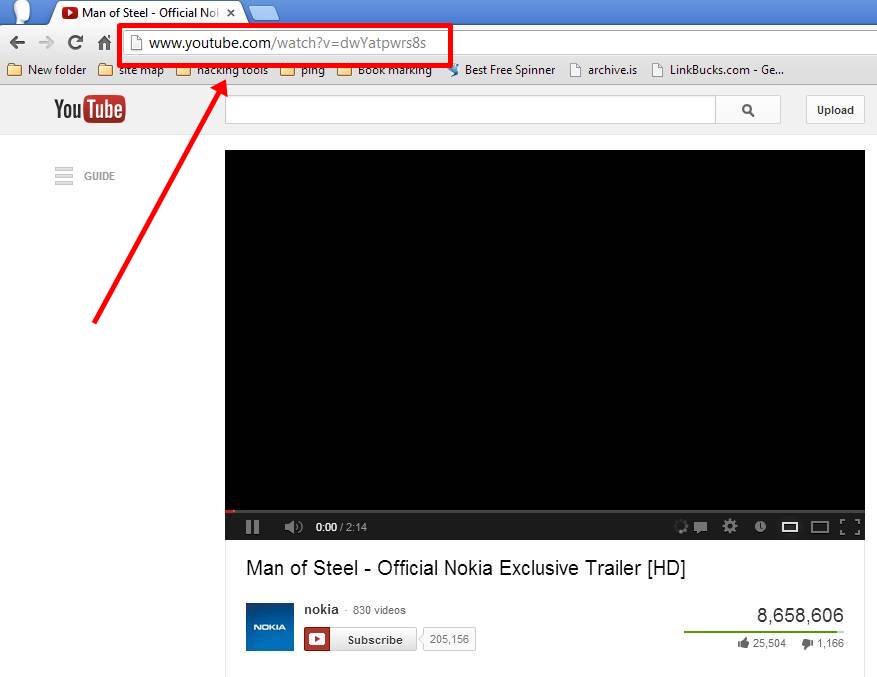
Task: Click the 830 videos link
Action: click(x=379, y=610)
